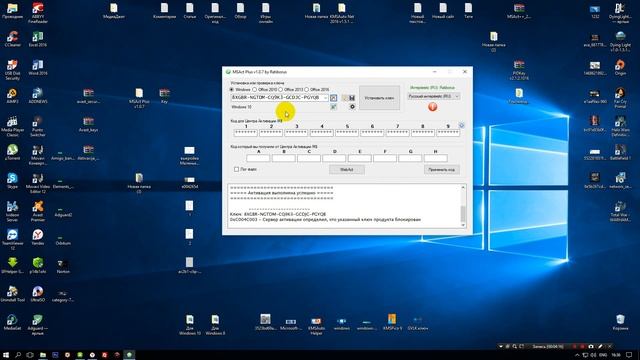This screenshot has width=640, height=360.
Task: Open UltraISO desktop shortcut
Action: click(x=38, y=294)
